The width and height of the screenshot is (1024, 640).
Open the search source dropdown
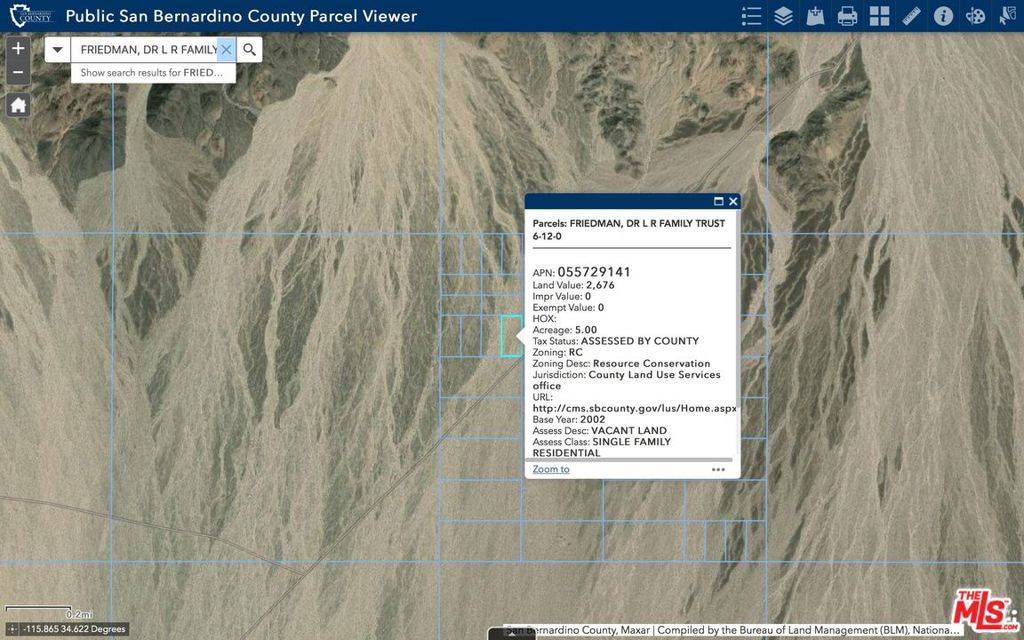point(57,48)
